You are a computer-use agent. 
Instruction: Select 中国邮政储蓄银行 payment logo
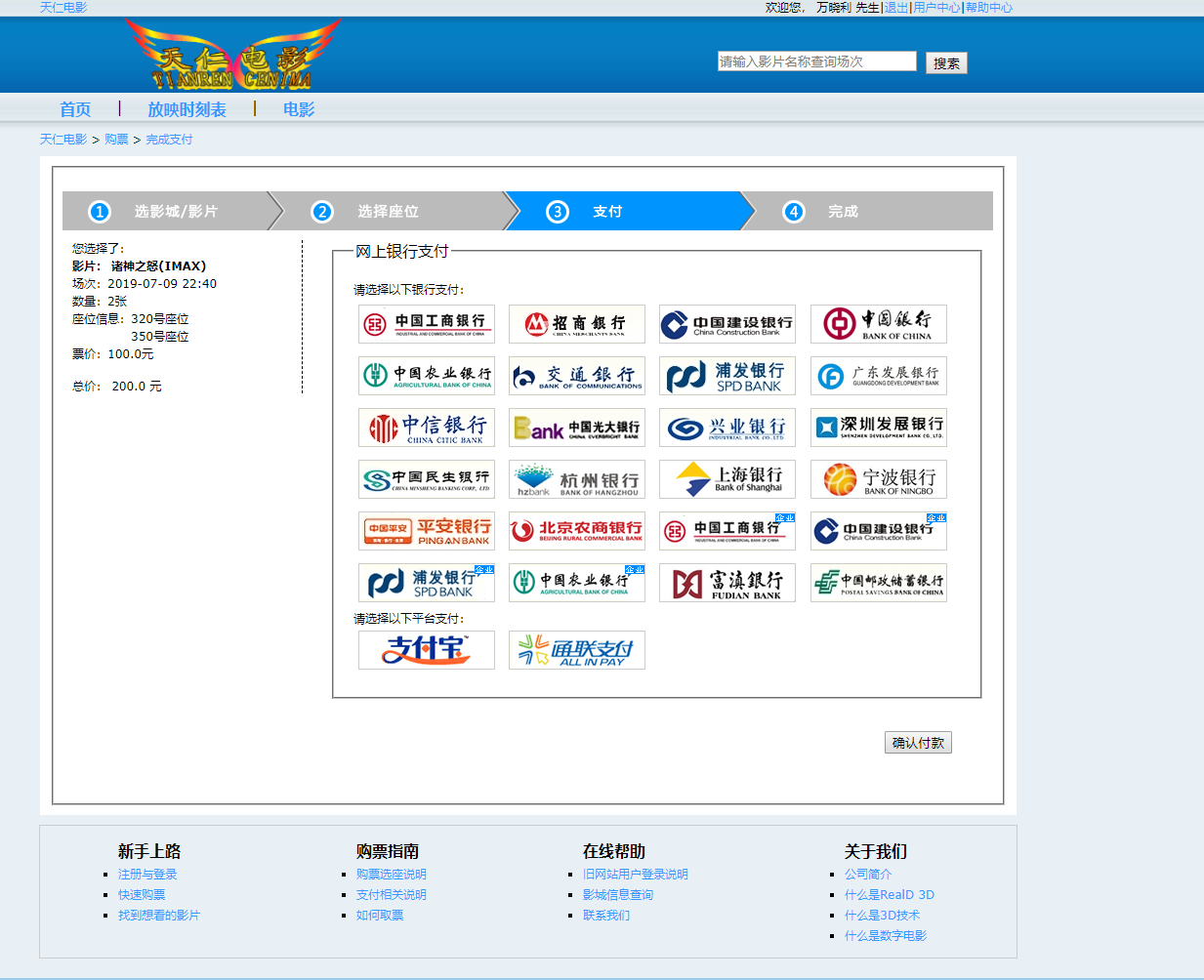(877, 583)
